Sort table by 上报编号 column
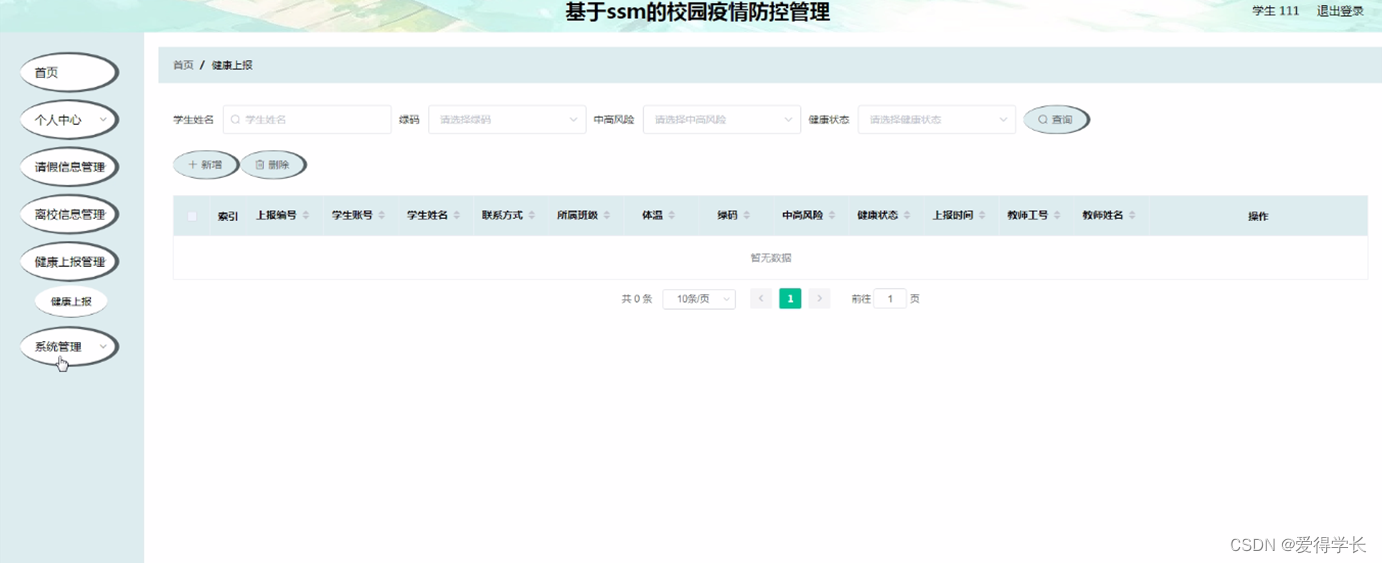The width and height of the screenshot is (1382, 563). (x=306, y=215)
